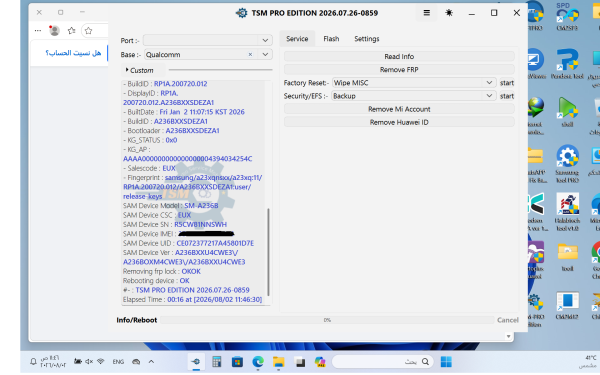This screenshot has height=375, width=600.
Task: Open the 'tool v1.0' desktop shortcut
Action: (567, 212)
